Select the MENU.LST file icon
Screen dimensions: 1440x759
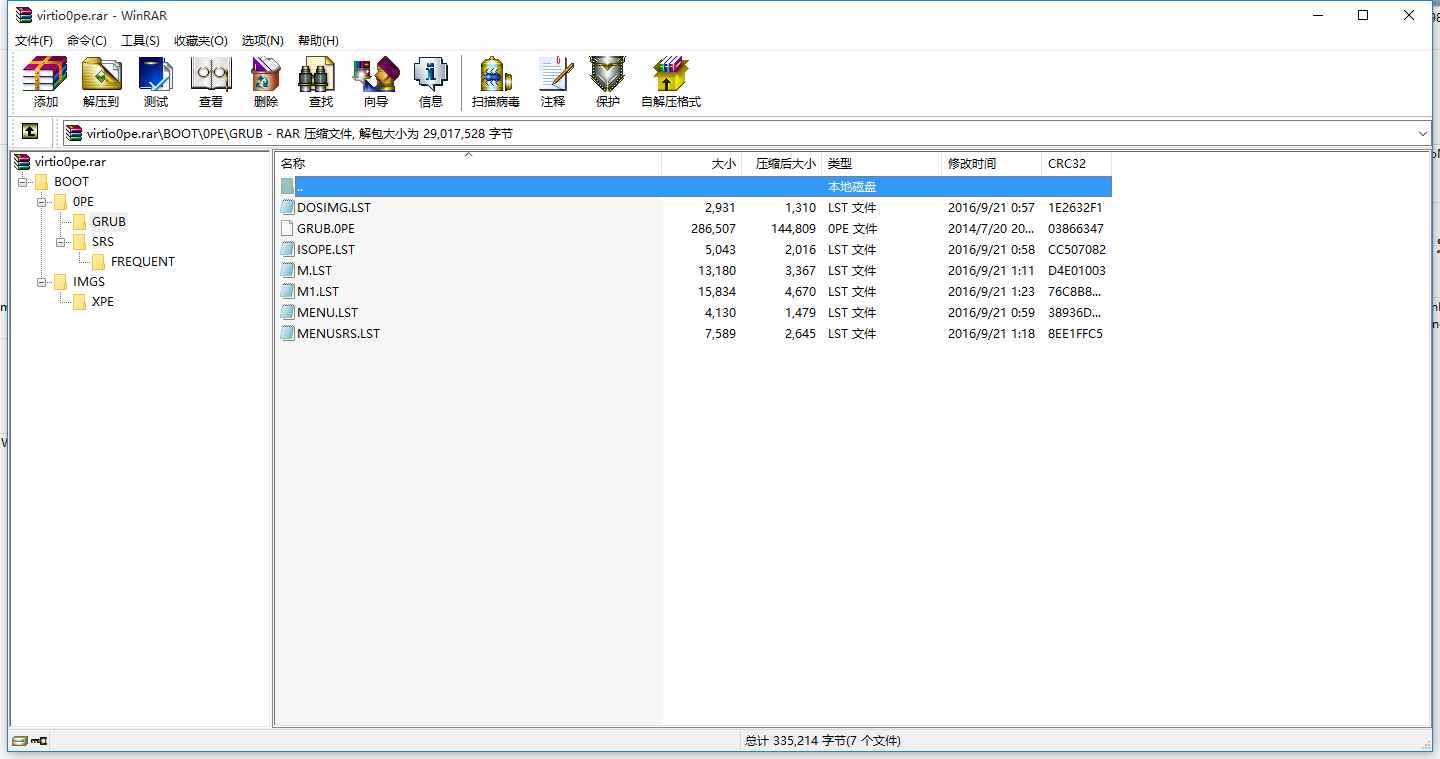(x=288, y=313)
